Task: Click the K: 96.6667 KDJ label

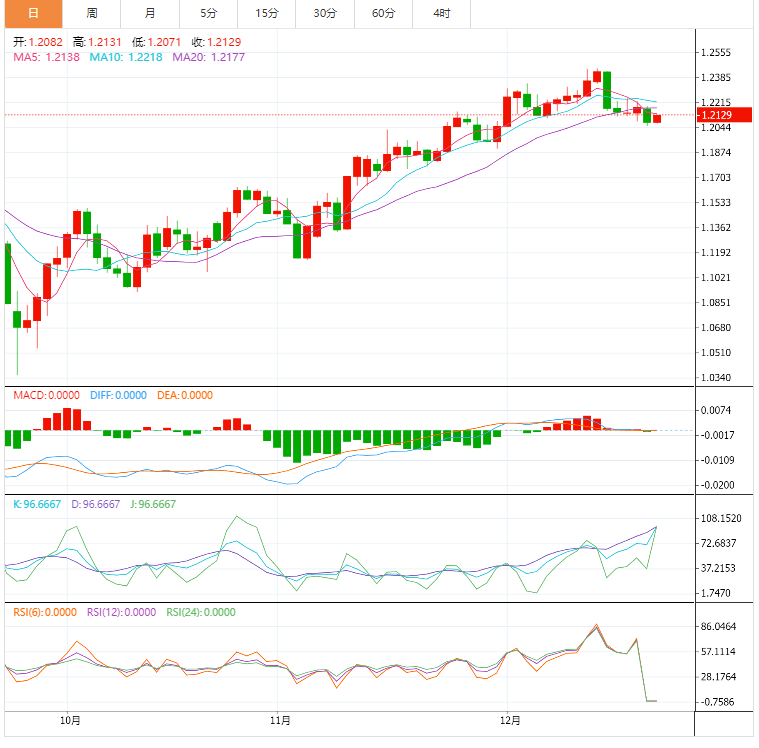Action: click(38, 504)
